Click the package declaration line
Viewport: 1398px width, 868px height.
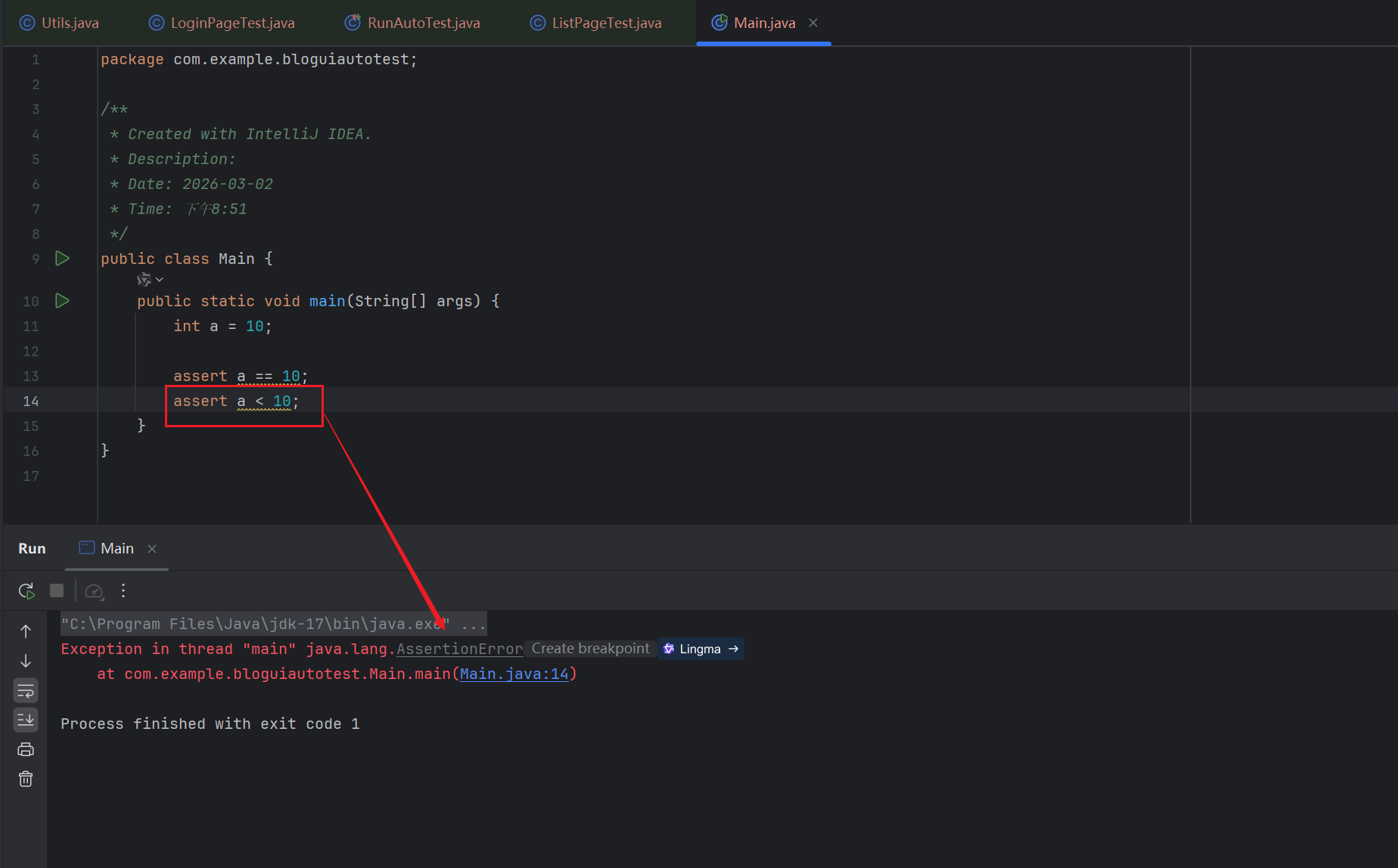pos(259,59)
